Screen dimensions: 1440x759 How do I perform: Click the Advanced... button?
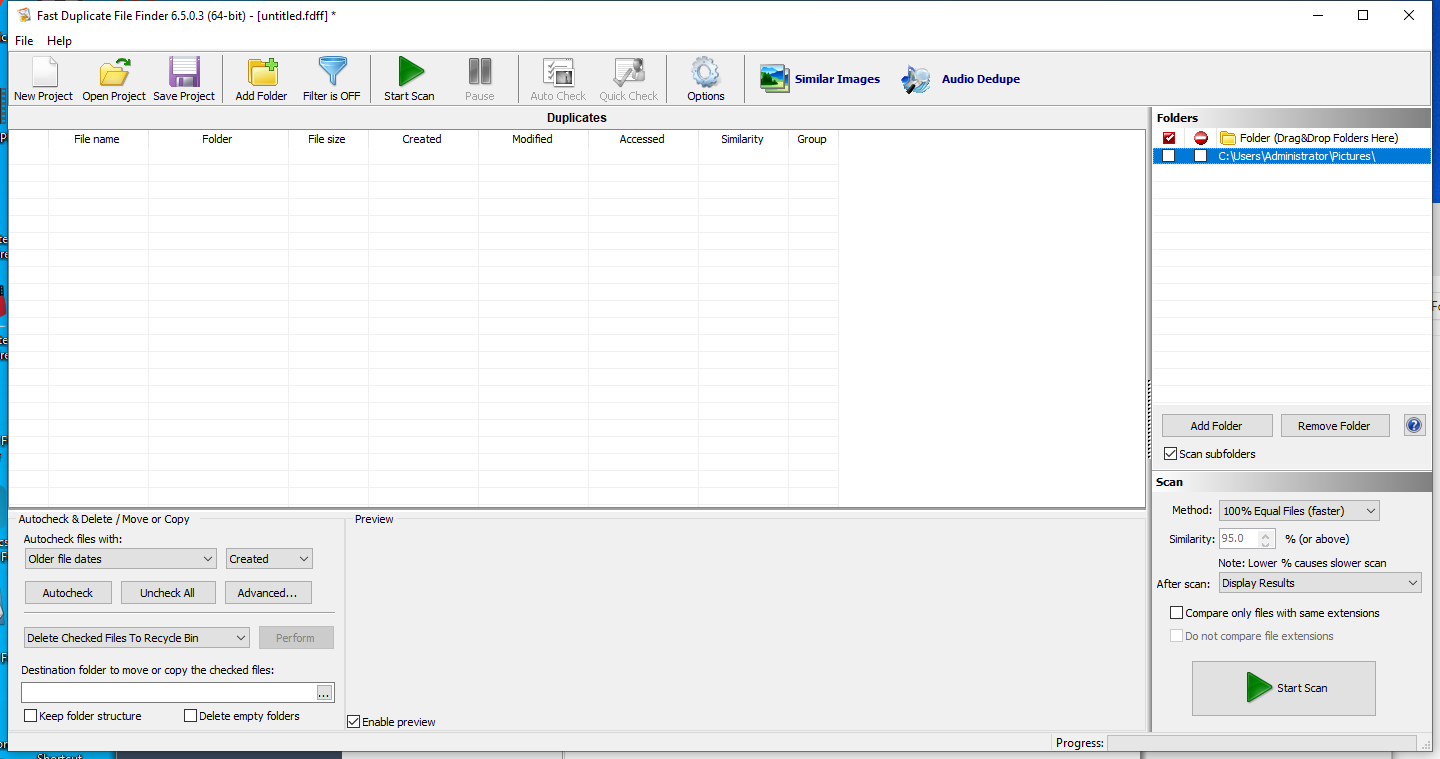pyautogui.click(x=268, y=593)
